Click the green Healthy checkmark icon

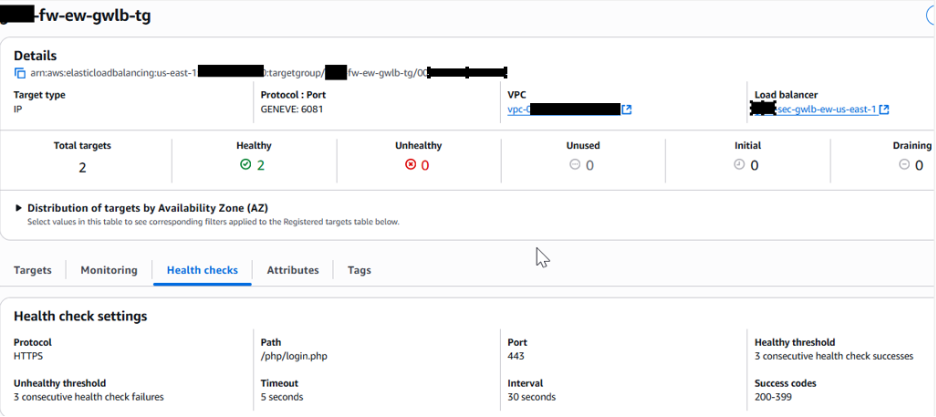point(245,165)
